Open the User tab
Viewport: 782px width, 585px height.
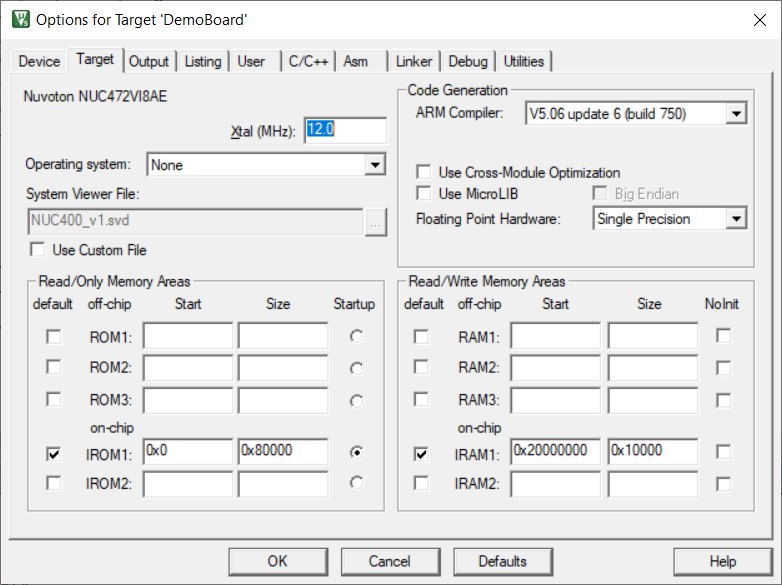point(251,61)
